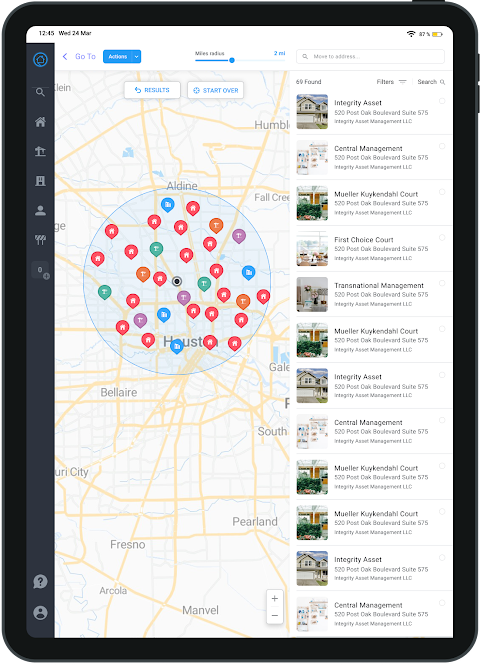
Task: Open the person contacts icon in the sidebar
Action: point(40,211)
